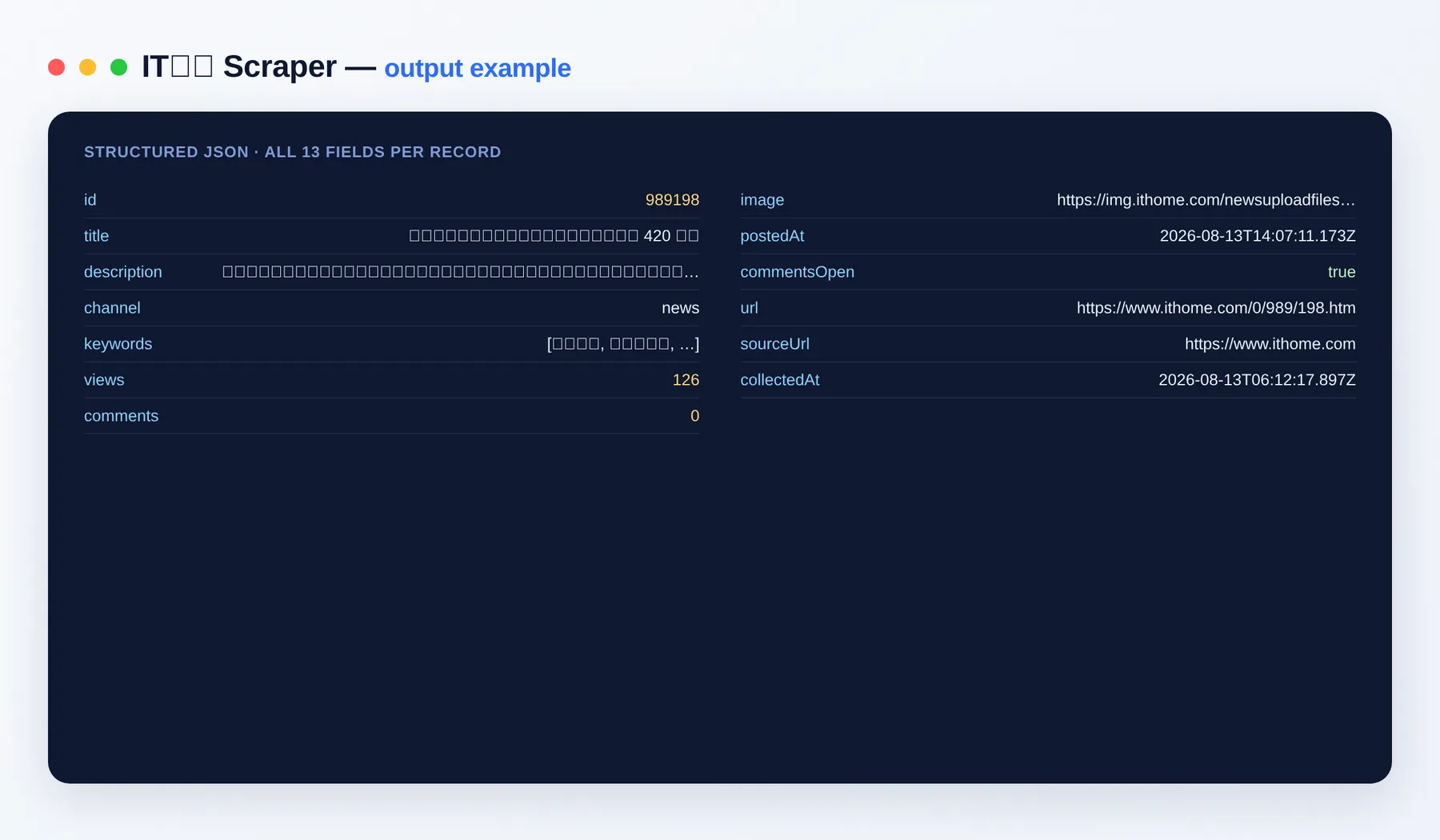Click the 'description' field label
This screenshot has height=840, width=1440.
[123, 272]
